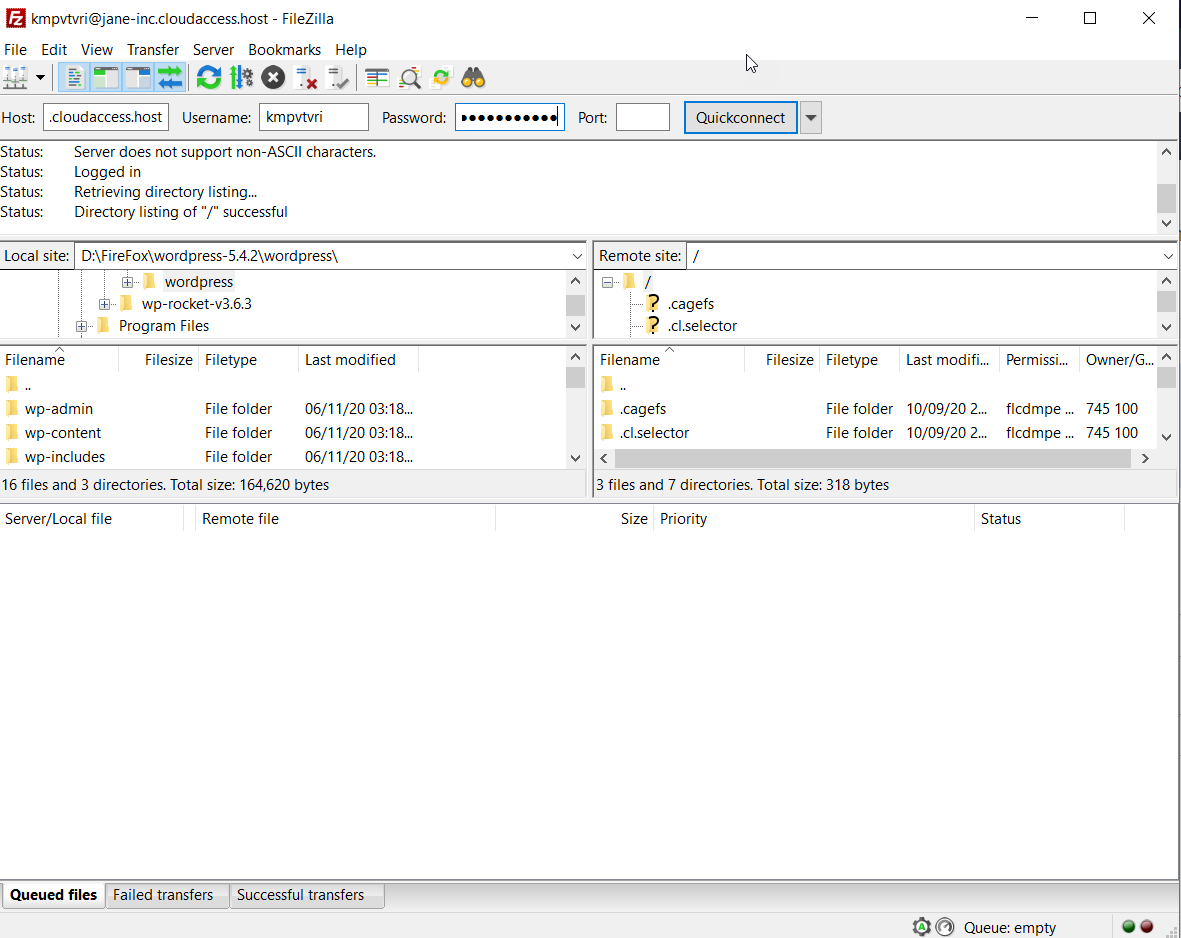The height and width of the screenshot is (938, 1181).
Task: Sort remote files by Permissions column
Action: 1037,360
